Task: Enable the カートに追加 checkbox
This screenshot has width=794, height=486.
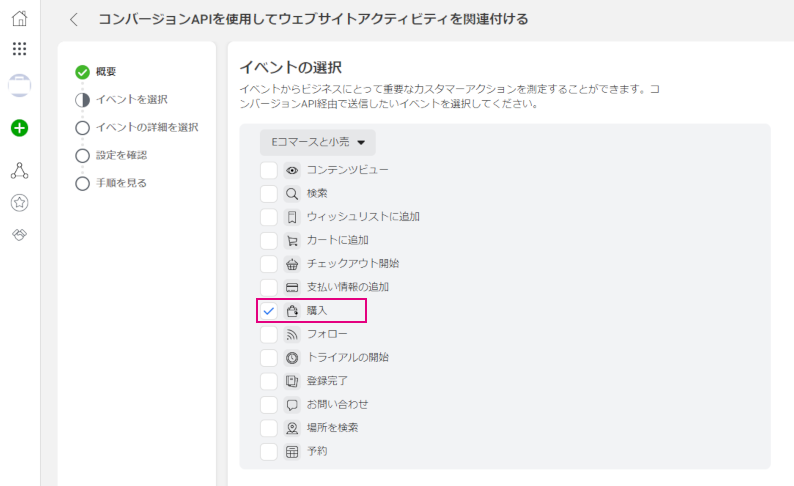Action: pyautogui.click(x=269, y=240)
